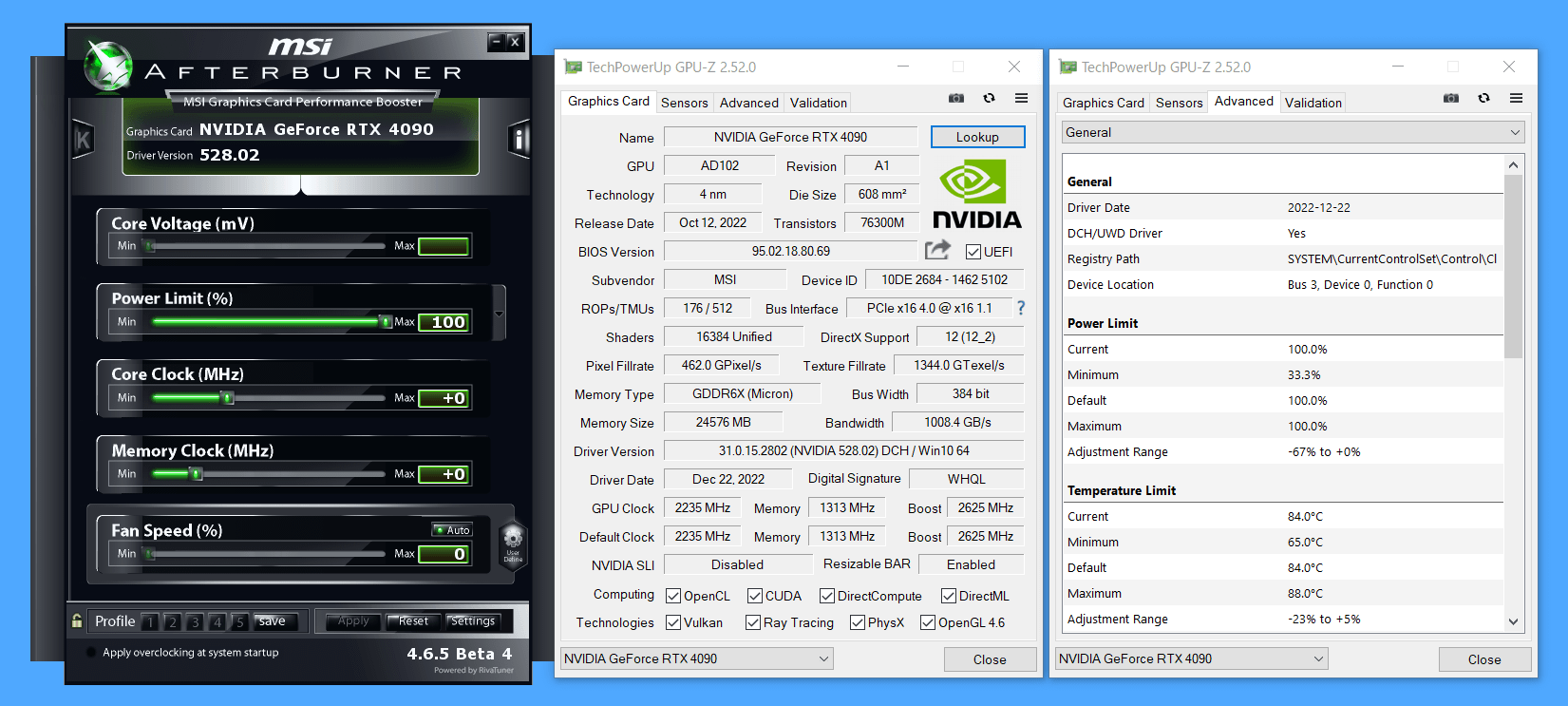Viewport: 1568px width, 706px height.
Task: Toggle fan speed Auto mode
Action: 452,530
